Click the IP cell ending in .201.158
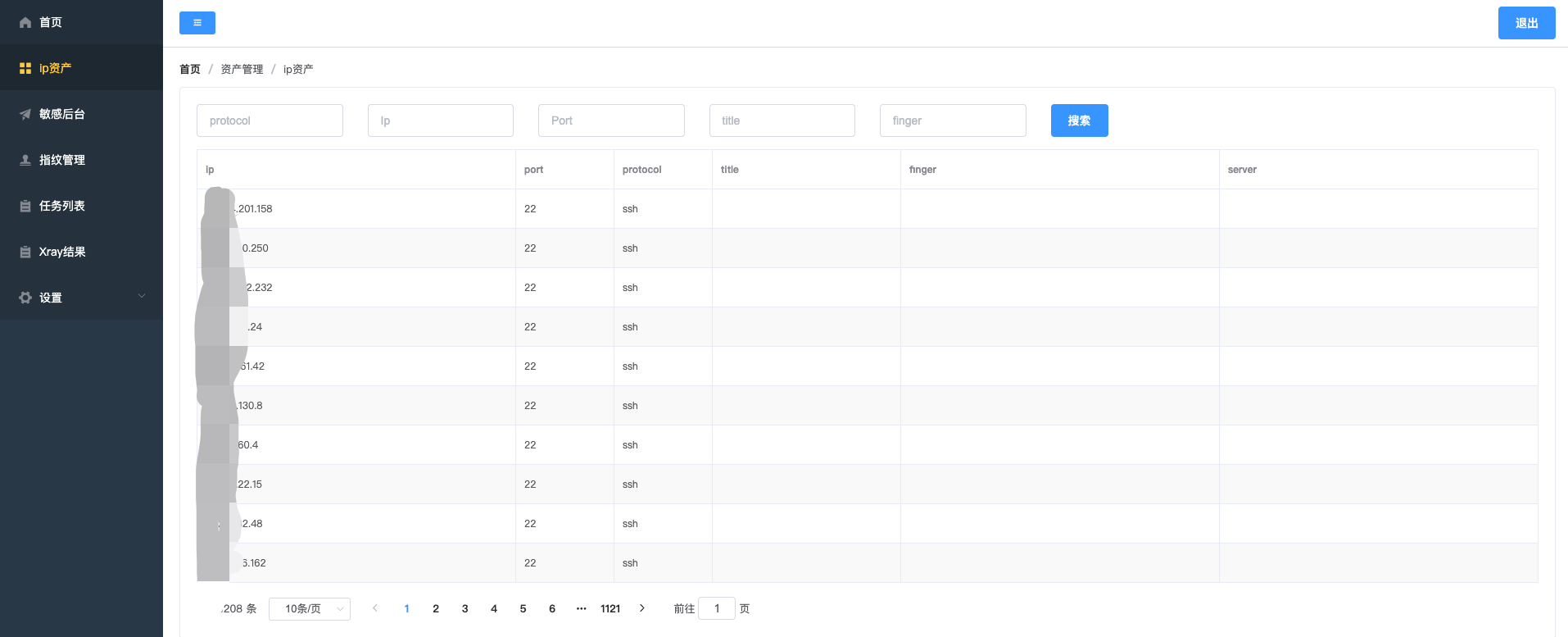The image size is (1568, 637). [356, 209]
